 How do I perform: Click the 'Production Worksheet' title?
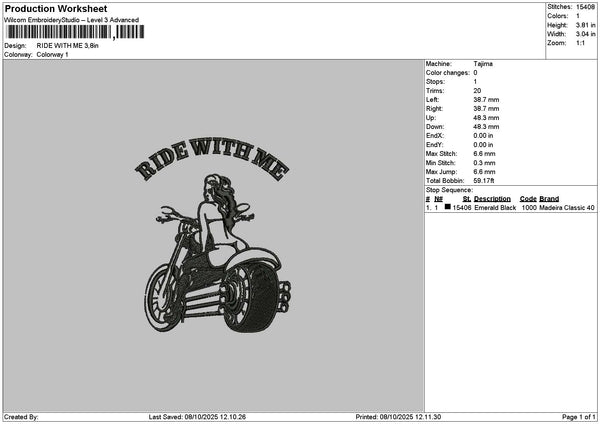(56, 8)
